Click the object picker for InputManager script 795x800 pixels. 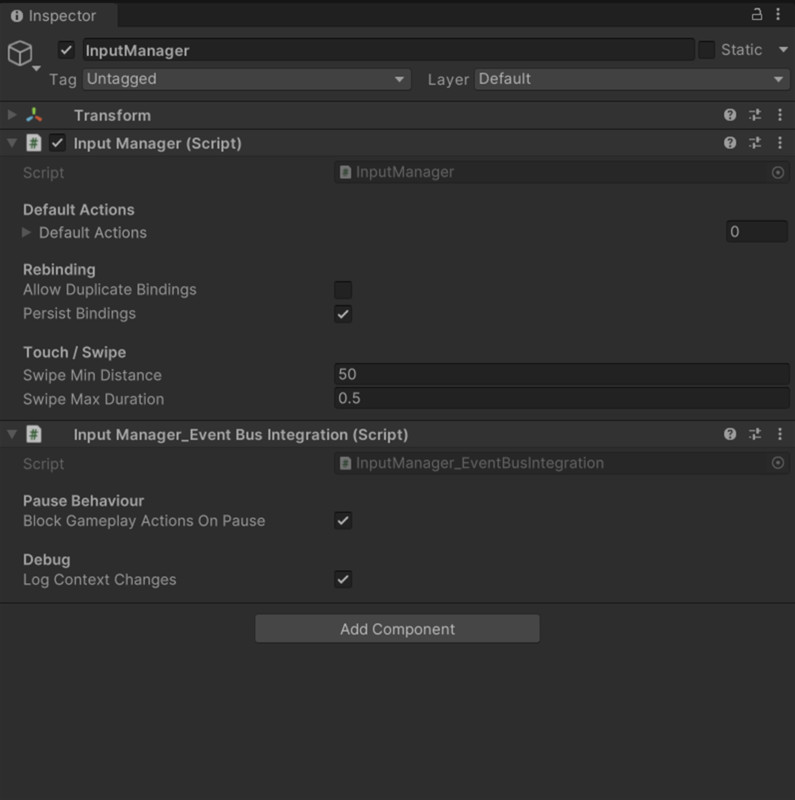(x=778, y=172)
